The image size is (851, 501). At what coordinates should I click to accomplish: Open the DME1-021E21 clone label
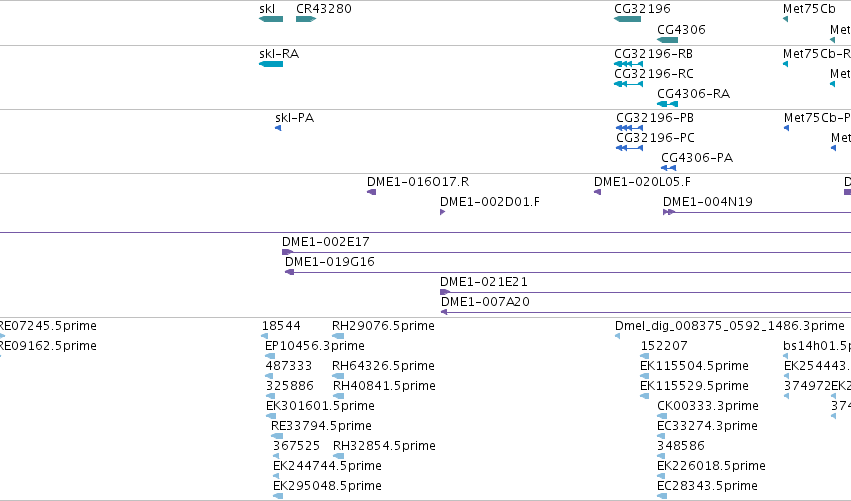click(x=484, y=282)
